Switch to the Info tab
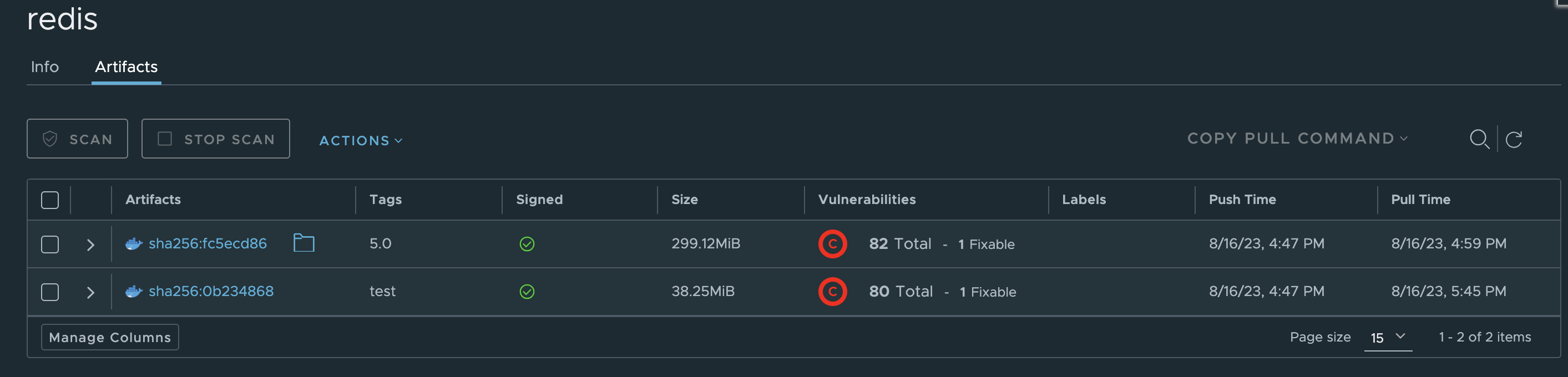Screen dimensions: 1568x377 pyautogui.click(x=44, y=67)
